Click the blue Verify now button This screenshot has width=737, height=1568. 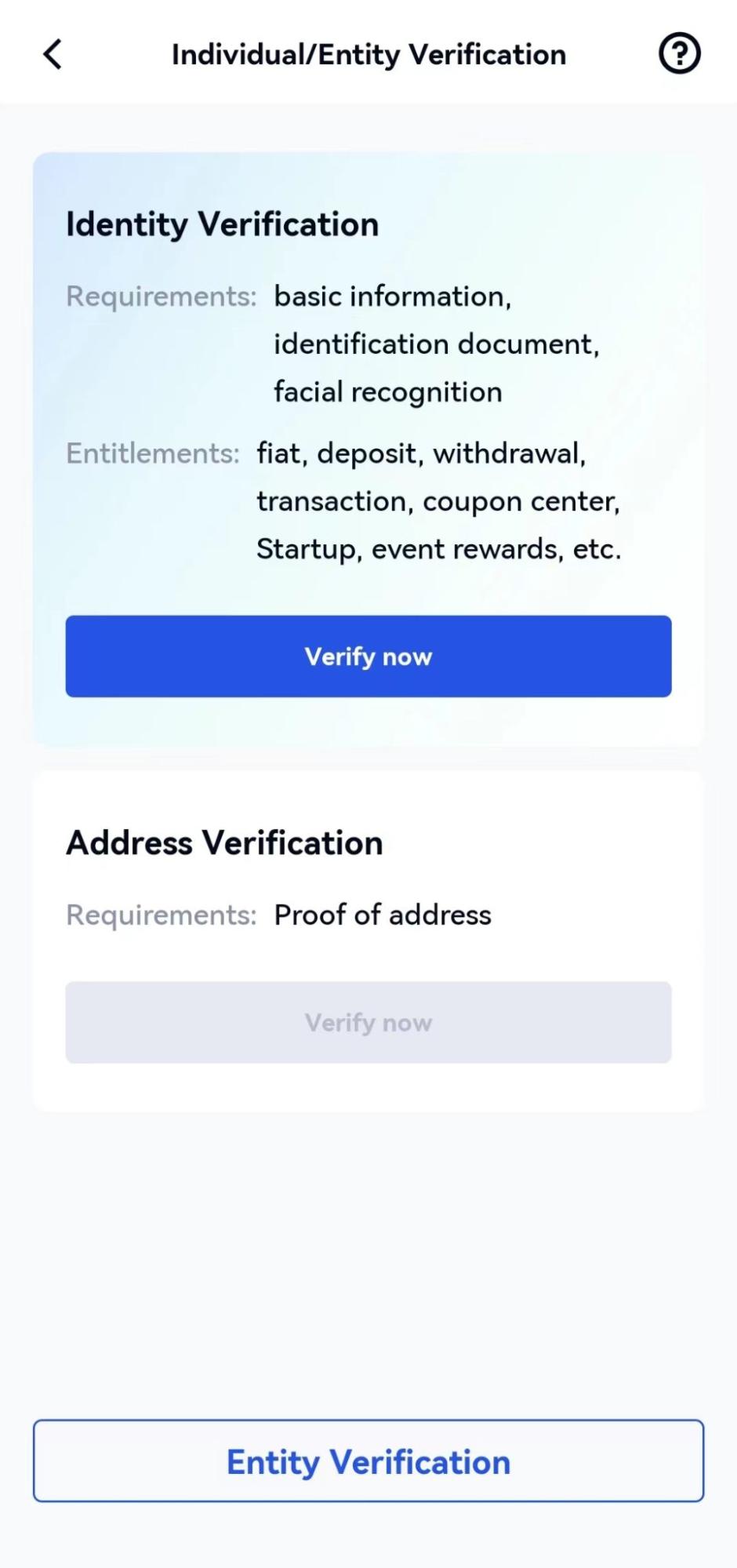coord(368,656)
